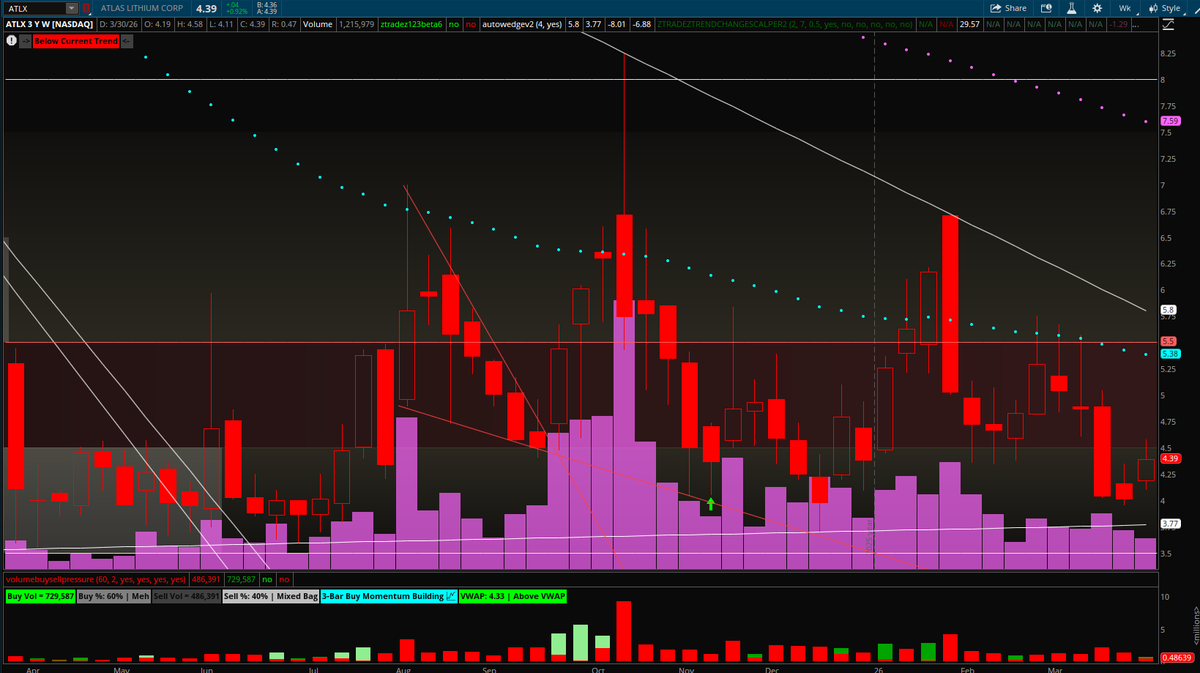The height and width of the screenshot is (673, 1200).
Task: Click the Volume label in chart header
Action: pyautogui.click(x=317, y=23)
